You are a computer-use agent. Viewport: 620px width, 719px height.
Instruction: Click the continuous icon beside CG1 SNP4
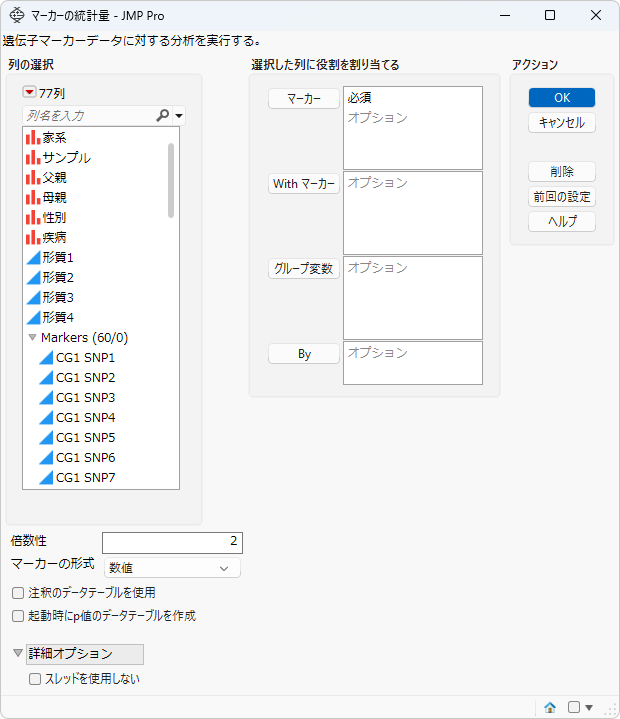[46, 418]
